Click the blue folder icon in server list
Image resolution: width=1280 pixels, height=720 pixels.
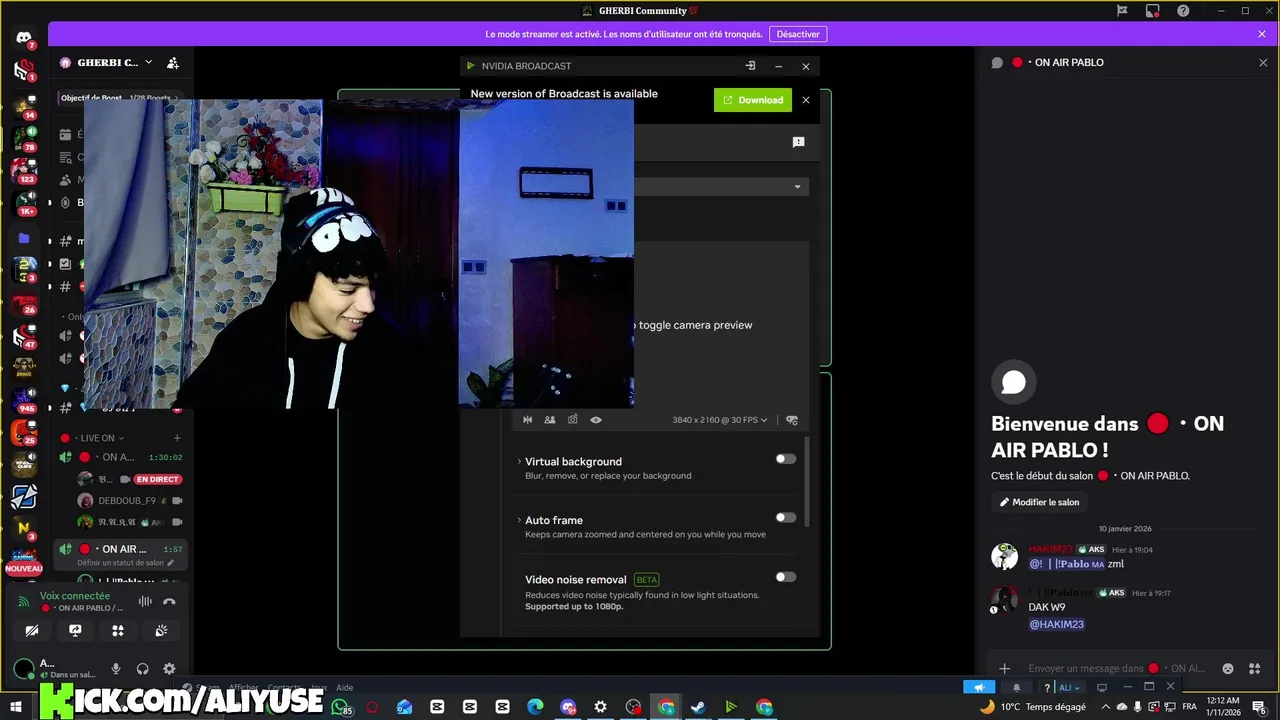24,238
